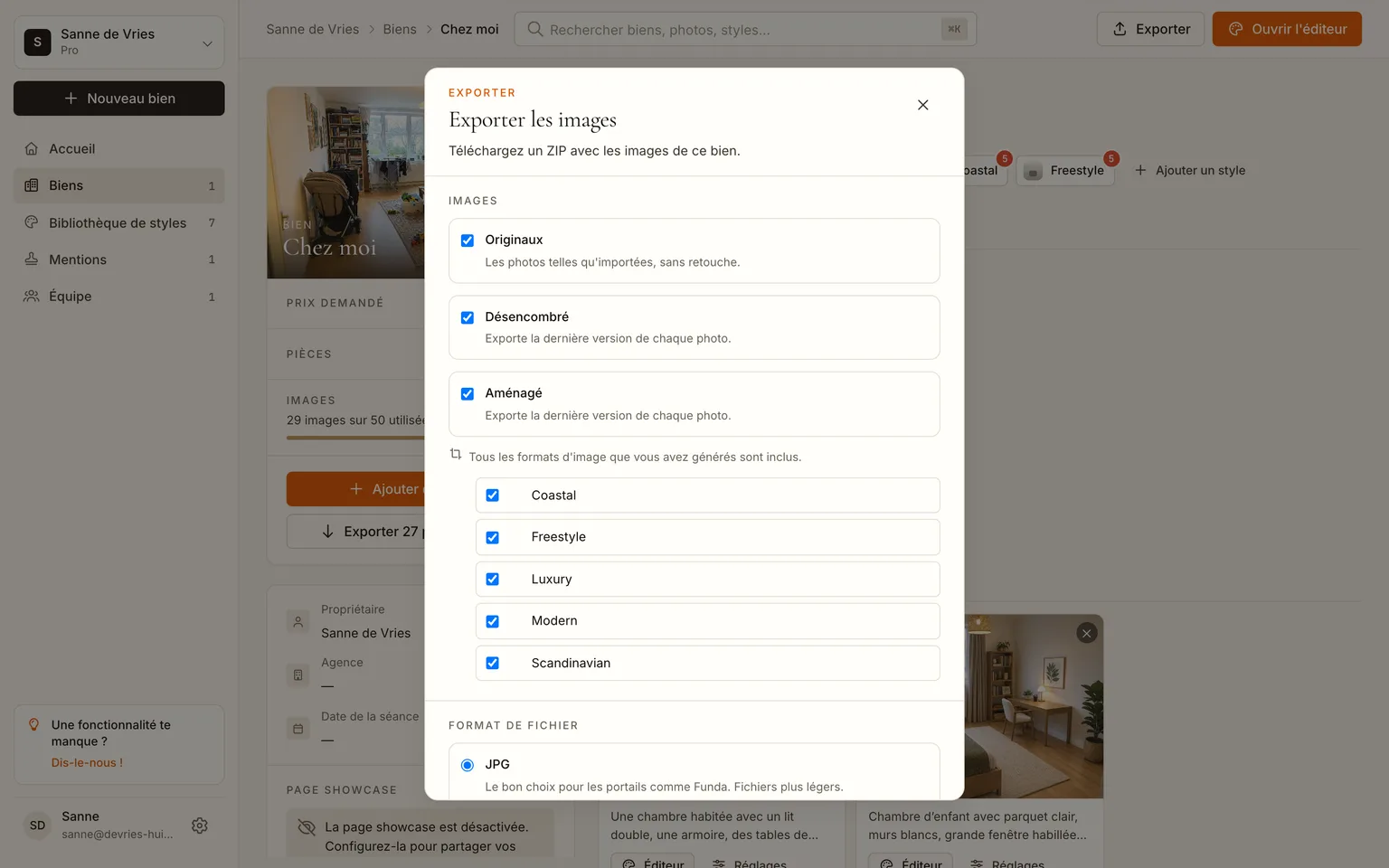Click Sanne de Vries breadcrumb

click(313, 29)
